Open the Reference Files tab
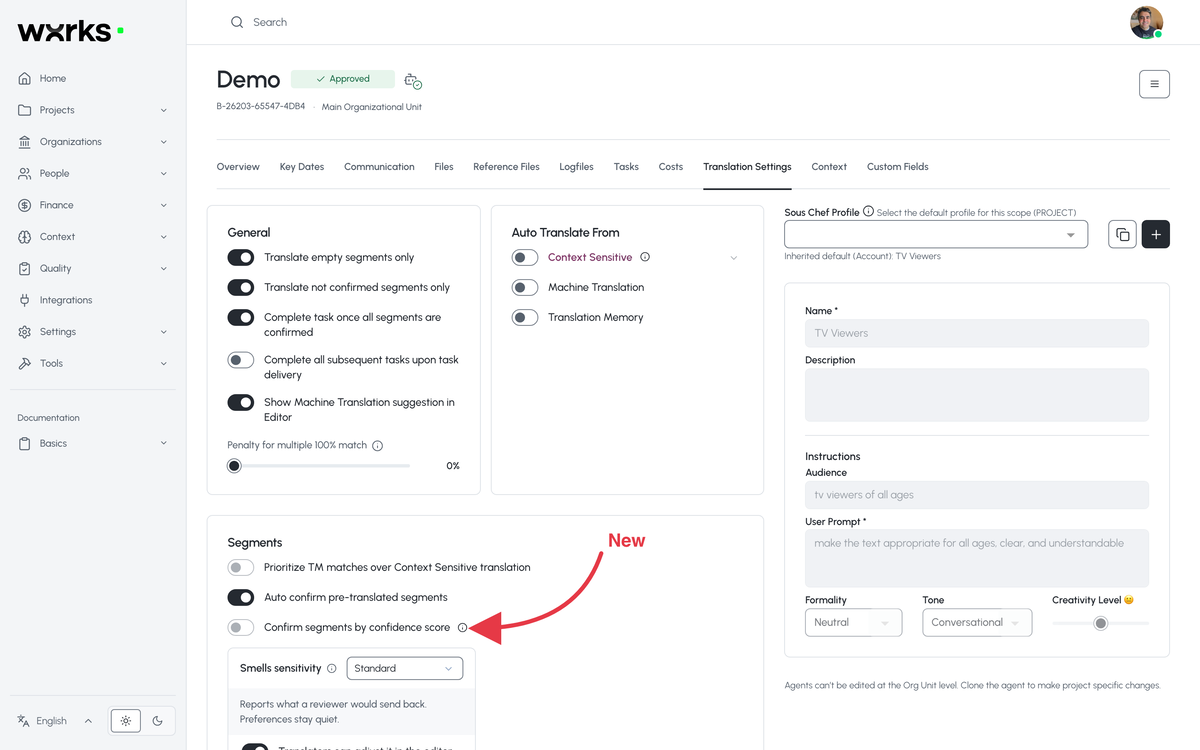The image size is (1200, 750). [x=506, y=167]
